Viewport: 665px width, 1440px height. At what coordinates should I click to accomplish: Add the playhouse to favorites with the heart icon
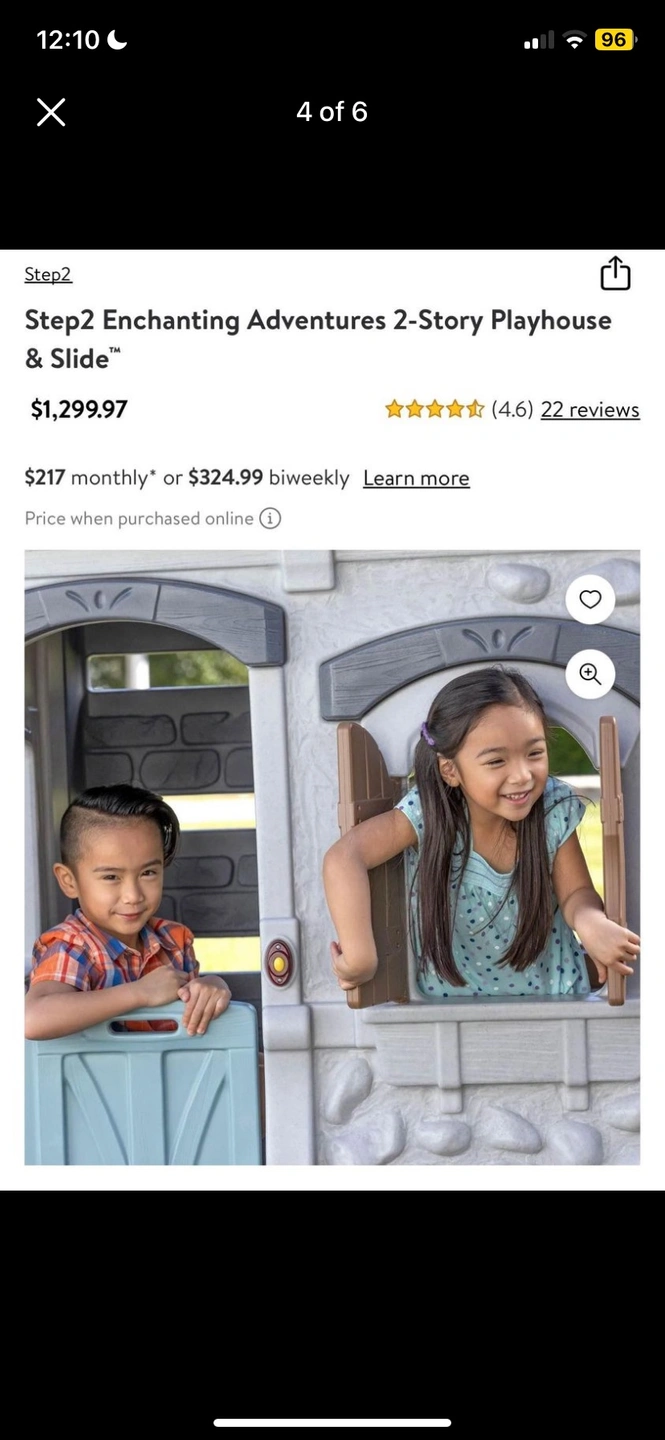click(x=590, y=599)
